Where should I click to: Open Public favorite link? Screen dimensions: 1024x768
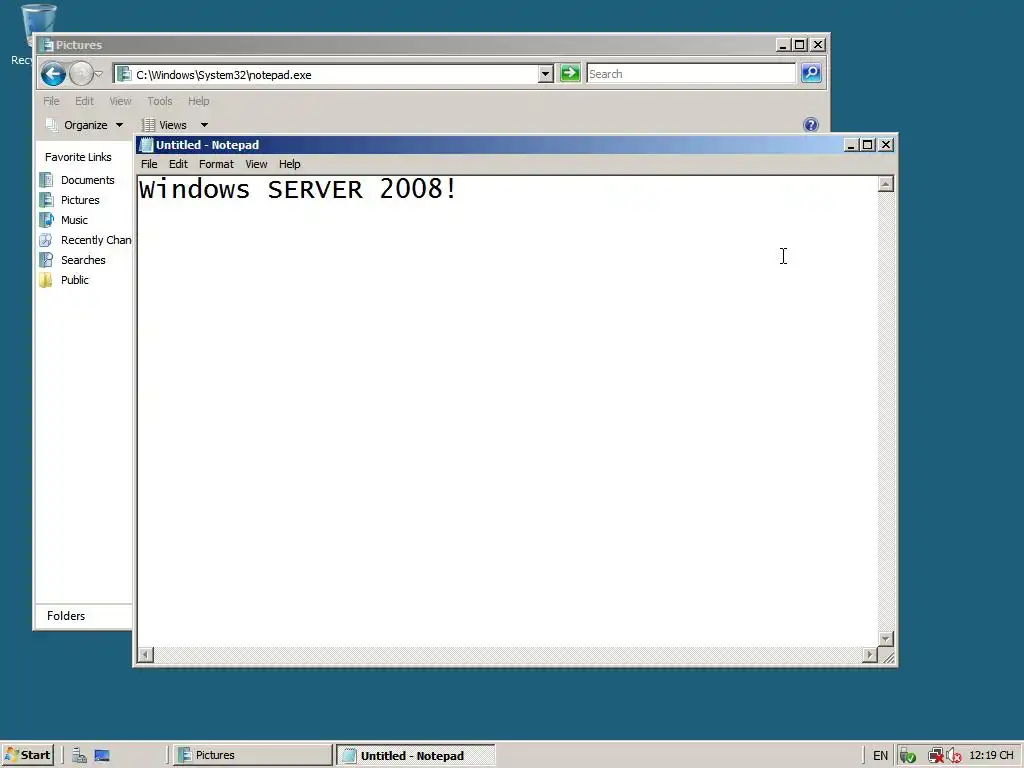pyautogui.click(x=74, y=280)
